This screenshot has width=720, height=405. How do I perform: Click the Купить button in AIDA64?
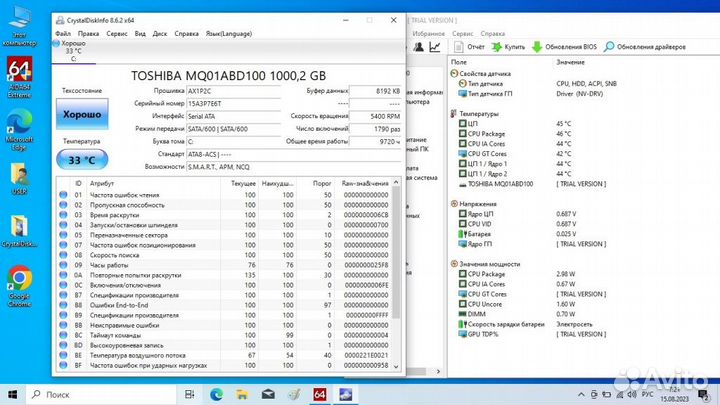pyautogui.click(x=508, y=47)
